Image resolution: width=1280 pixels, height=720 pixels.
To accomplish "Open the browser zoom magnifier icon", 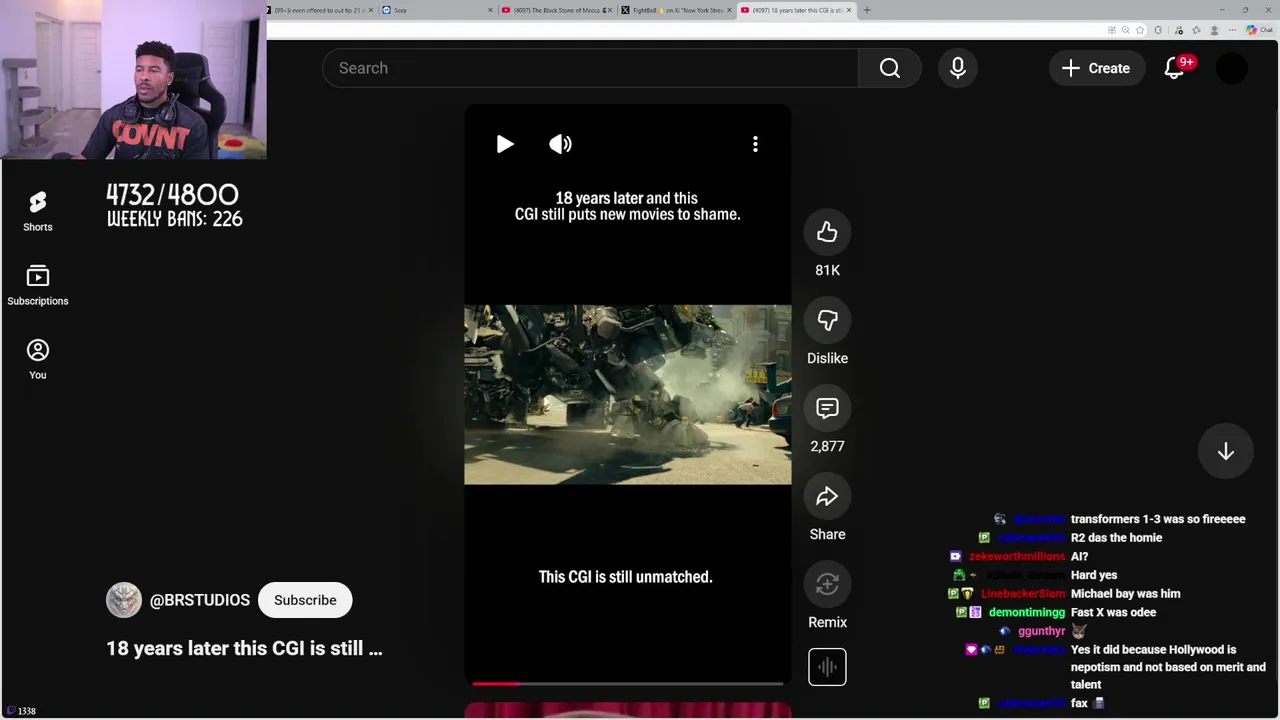I will click(1125, 30).
